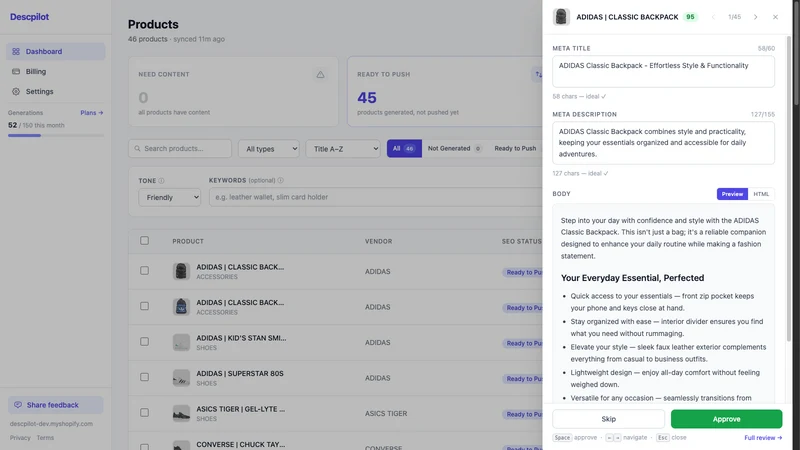This screenshot has height=450, width=800.
Task: Click the Skip button
Action: pyautogui.click(x=608, y=419)
